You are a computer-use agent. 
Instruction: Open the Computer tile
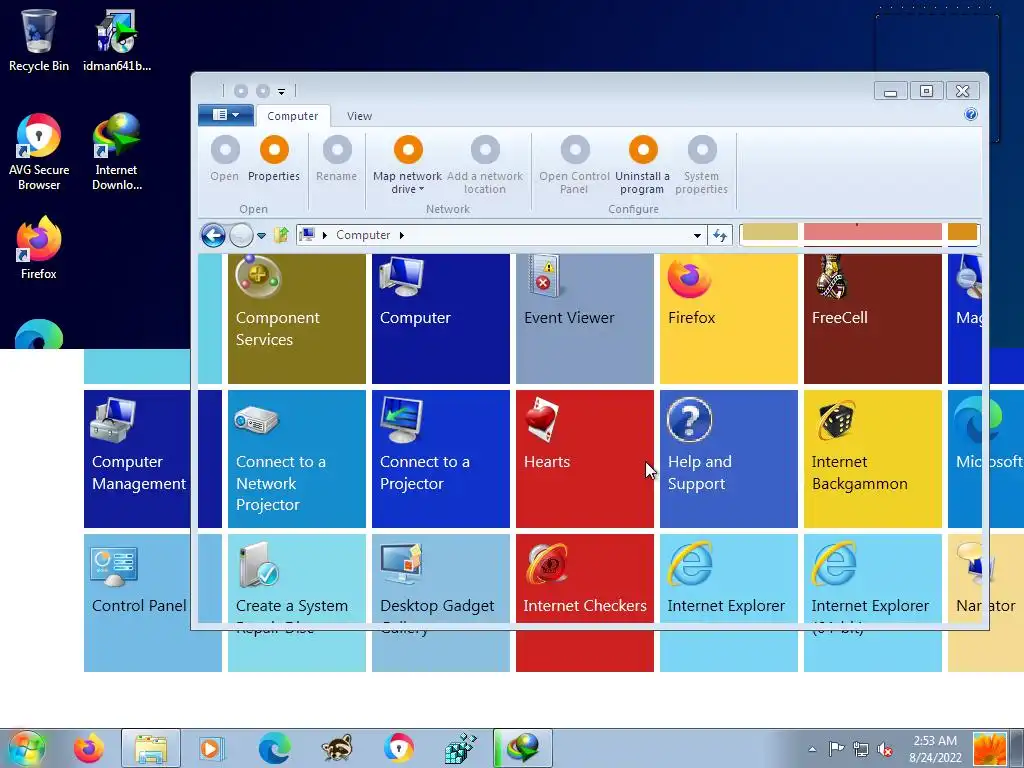point(441,319)
